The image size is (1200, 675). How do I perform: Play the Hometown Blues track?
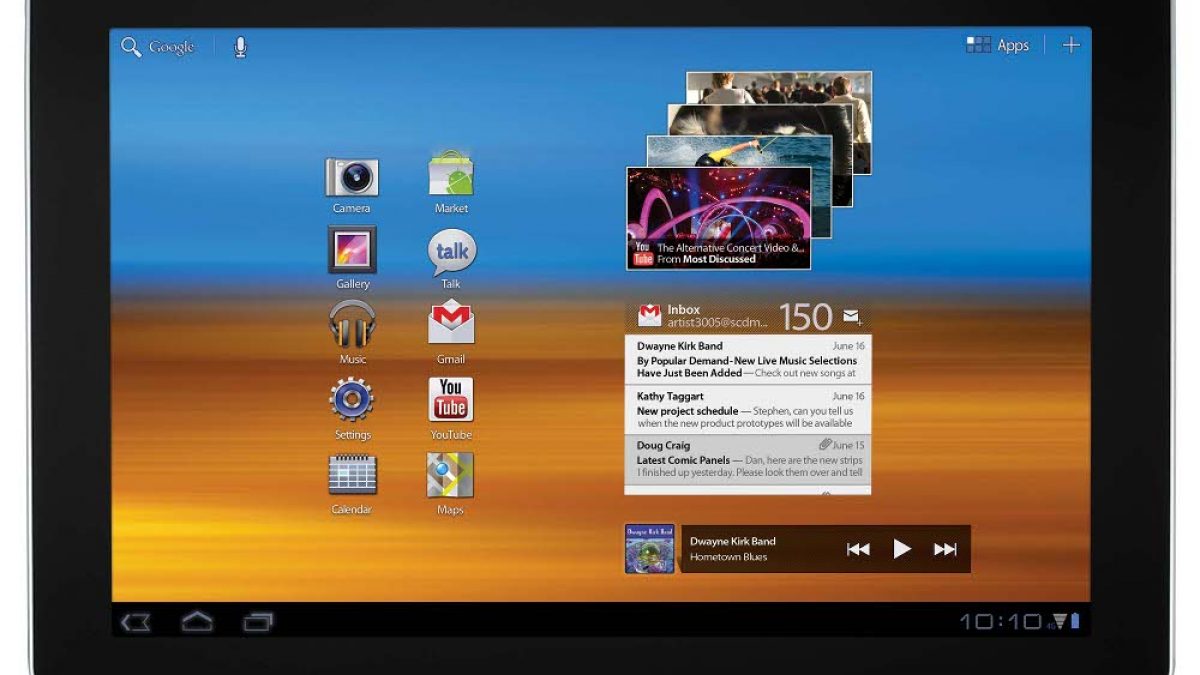(902, 549)
